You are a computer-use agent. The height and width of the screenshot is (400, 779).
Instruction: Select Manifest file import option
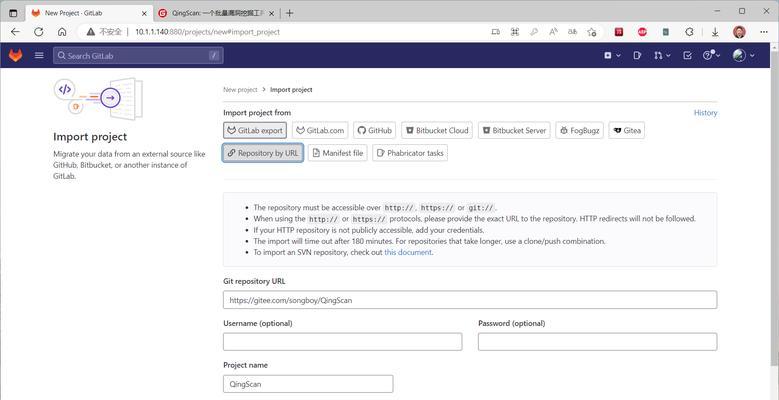coord(338,153)
